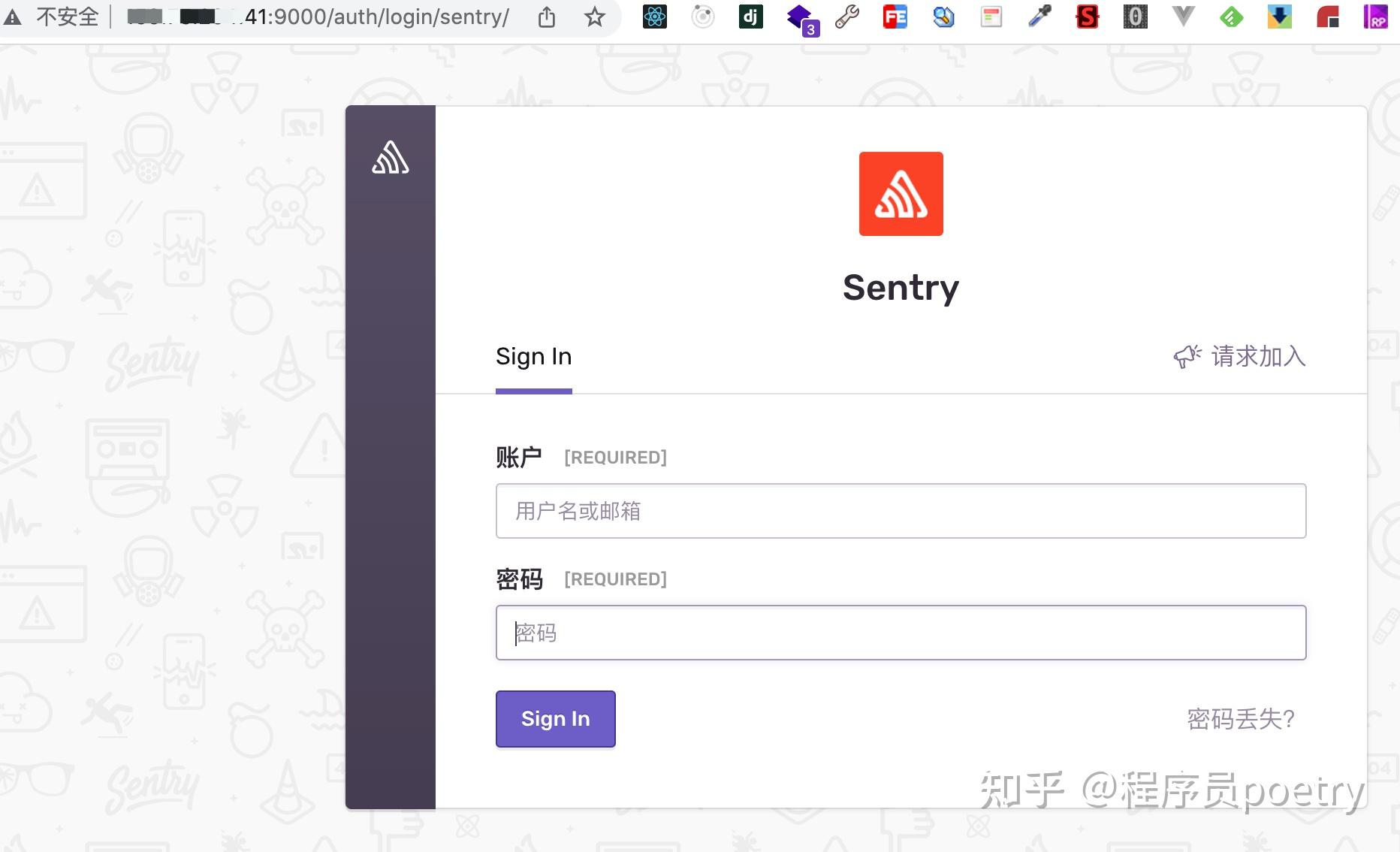1400x852 pixels.
Task: Open the Stylus extension
Action: (1087, 17)
